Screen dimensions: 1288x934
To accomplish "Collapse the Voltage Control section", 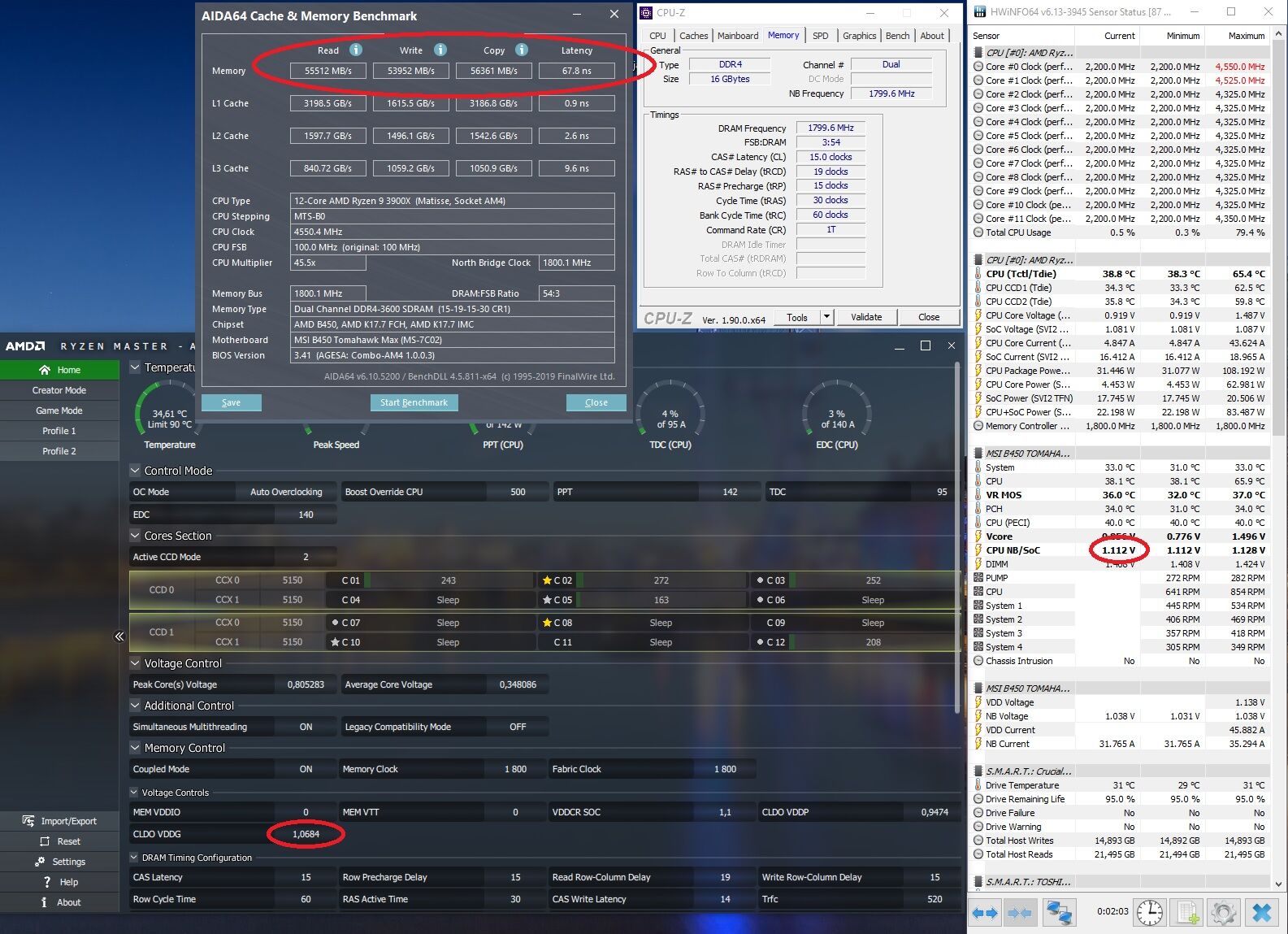I will (135, 663).
